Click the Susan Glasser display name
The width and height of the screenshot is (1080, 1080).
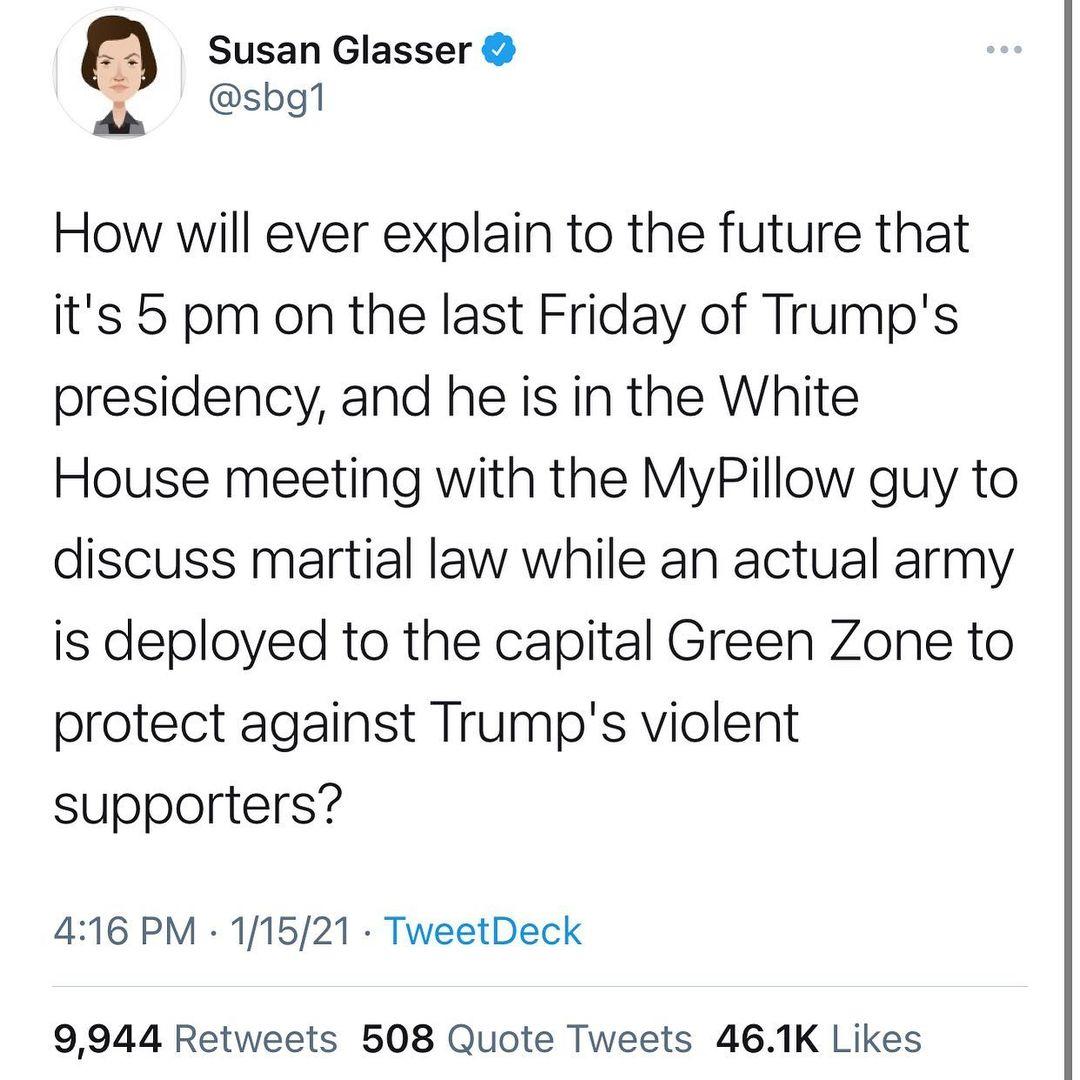click(339, 50)
